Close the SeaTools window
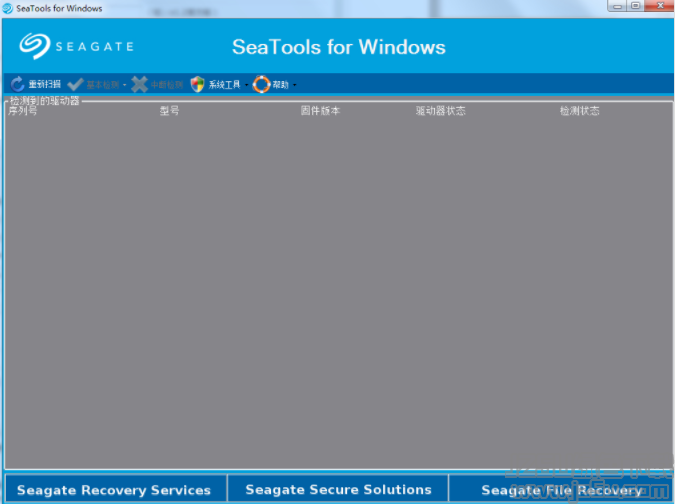 (x=660, y=6)
